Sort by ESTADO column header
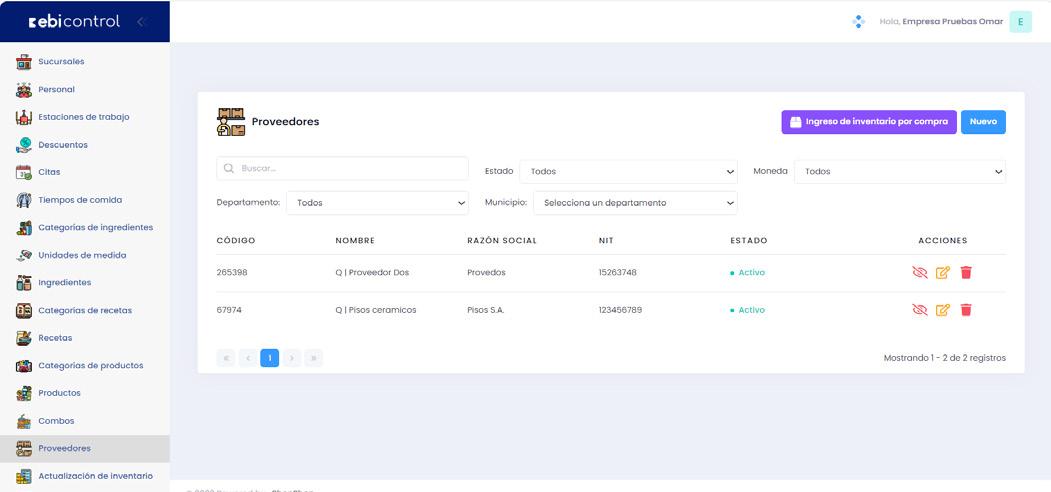The image size is (1051, 492). [749, 241]
